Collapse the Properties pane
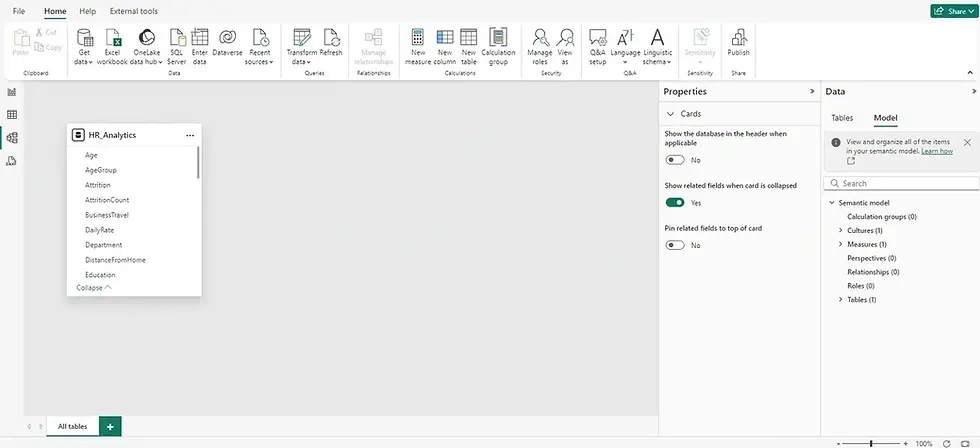The width and height of the screenshot is (980, 448). pos(812,91)
